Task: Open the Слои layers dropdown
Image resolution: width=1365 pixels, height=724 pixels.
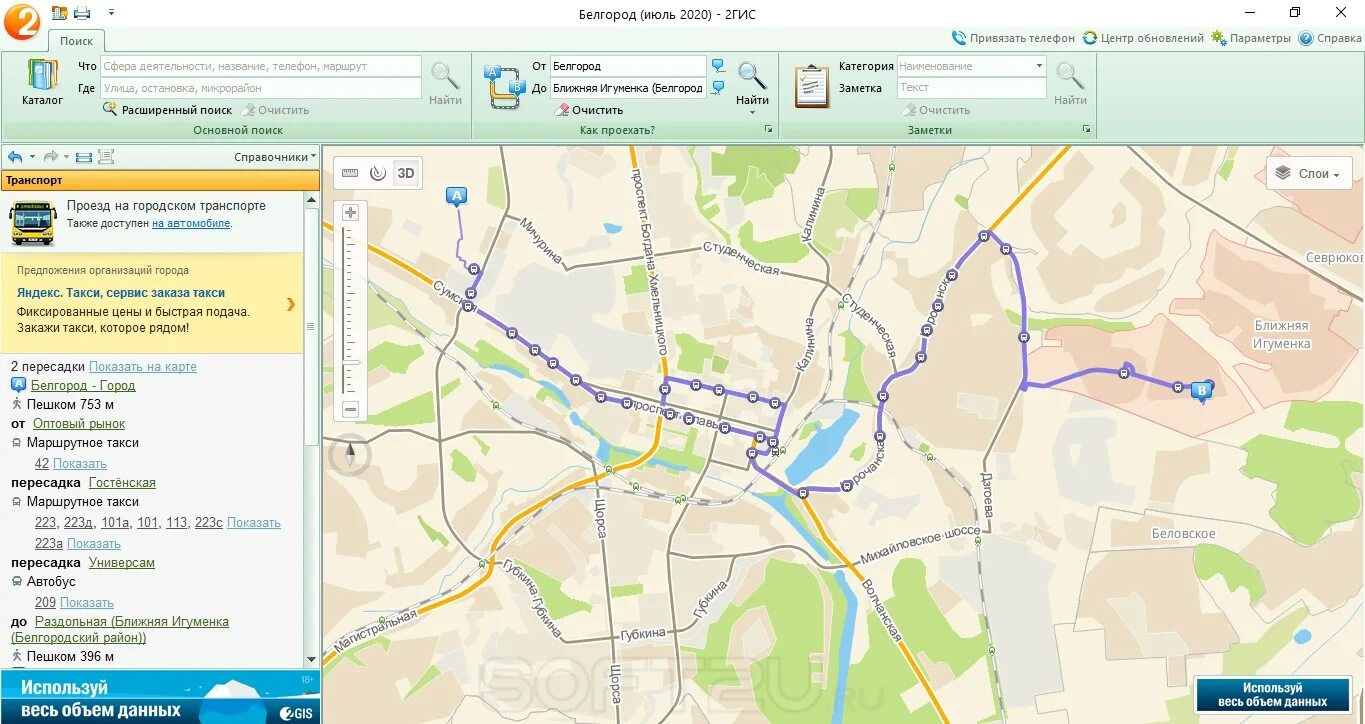Action: [1309, 173]
